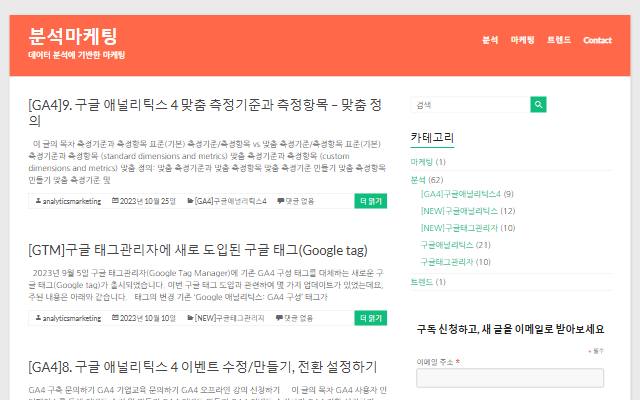Select sidebar subcategory [GA4]구글애널리틱스4 (9)

pyautogui.click(x=460, y=194)
